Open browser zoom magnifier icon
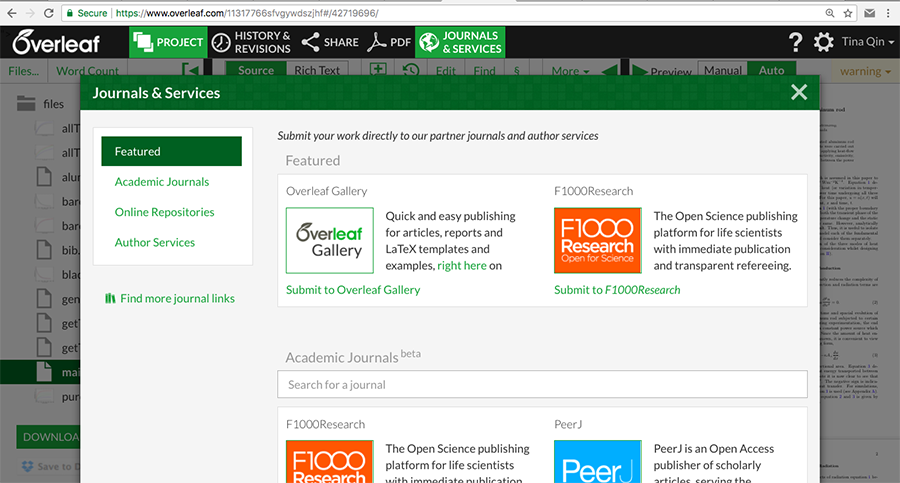 tap(830, 13)
